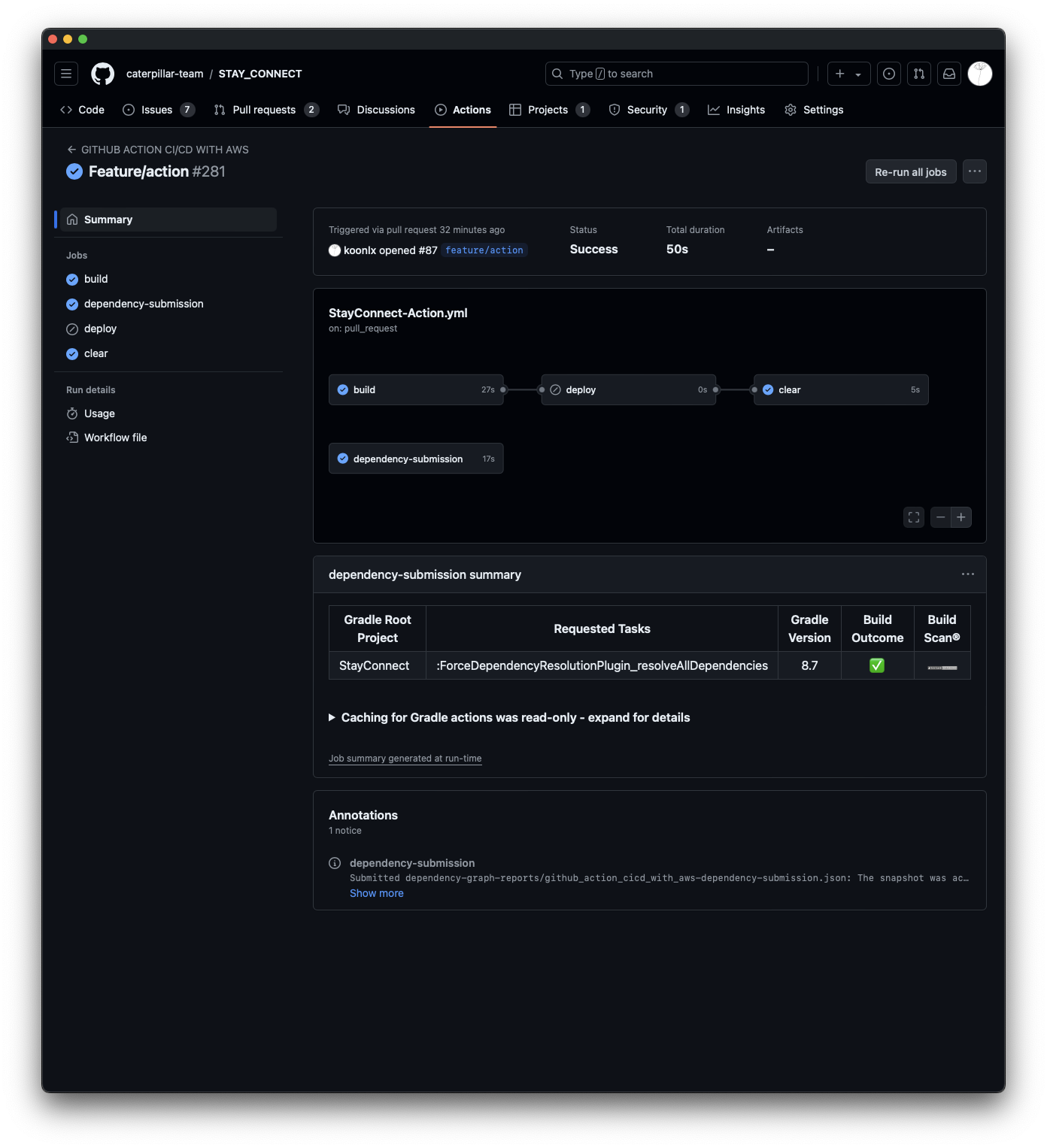1047x1148 pixels.
Task: Click dependency-submission node in workflow graph
Action: point(416,459)
